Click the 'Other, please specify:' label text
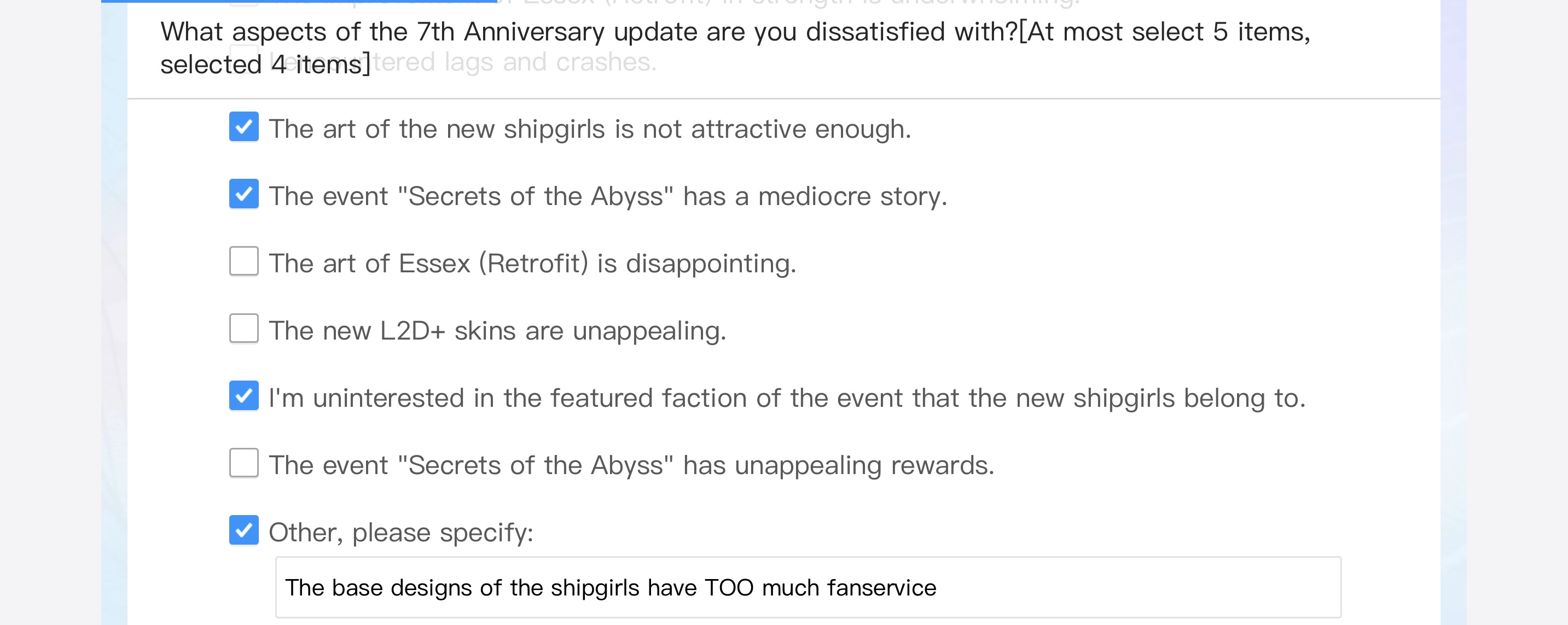 click(x=400, y=533)
